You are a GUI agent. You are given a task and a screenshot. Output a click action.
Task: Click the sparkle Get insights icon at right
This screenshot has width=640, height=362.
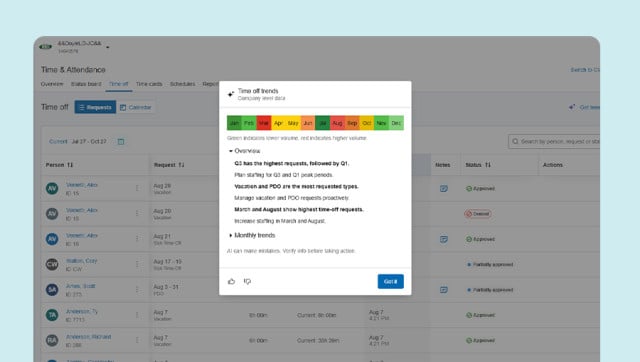pyautogui.click(x=572, y=107)
